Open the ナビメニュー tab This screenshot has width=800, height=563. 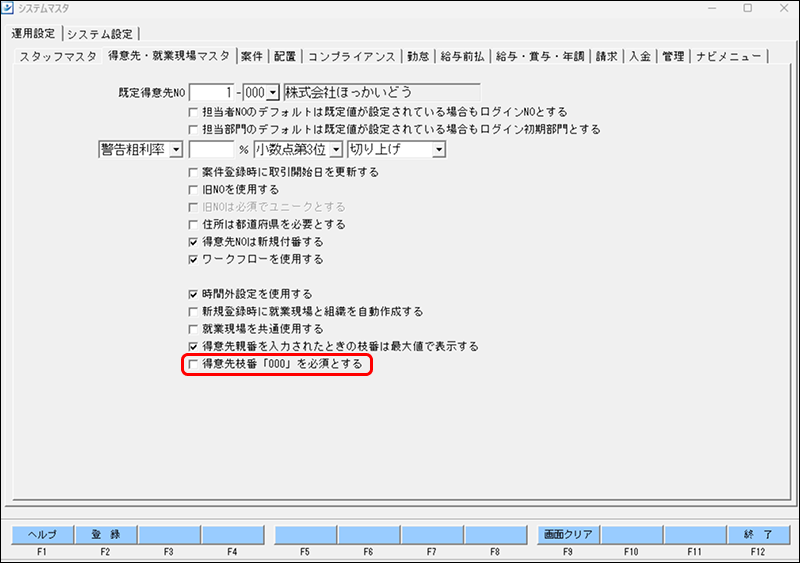point(729,56)
